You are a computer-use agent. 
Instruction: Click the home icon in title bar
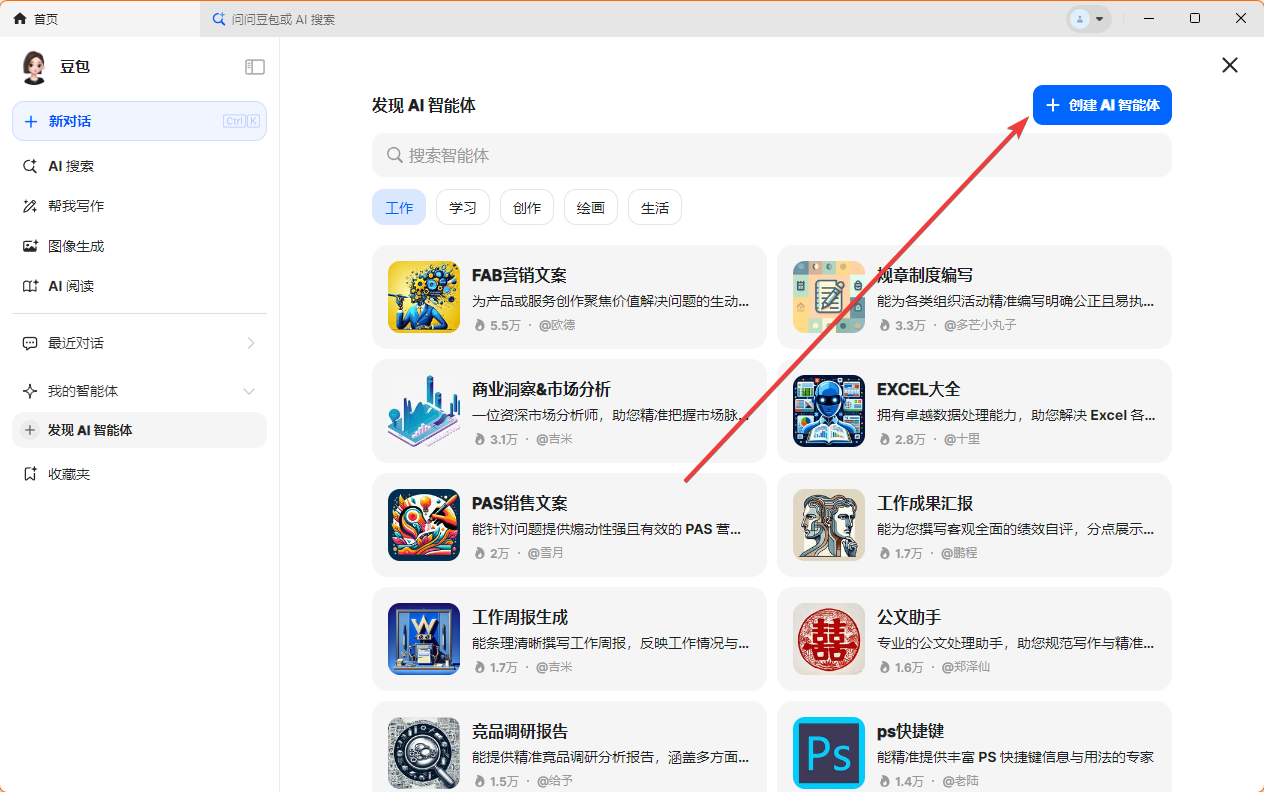point(20,19)
